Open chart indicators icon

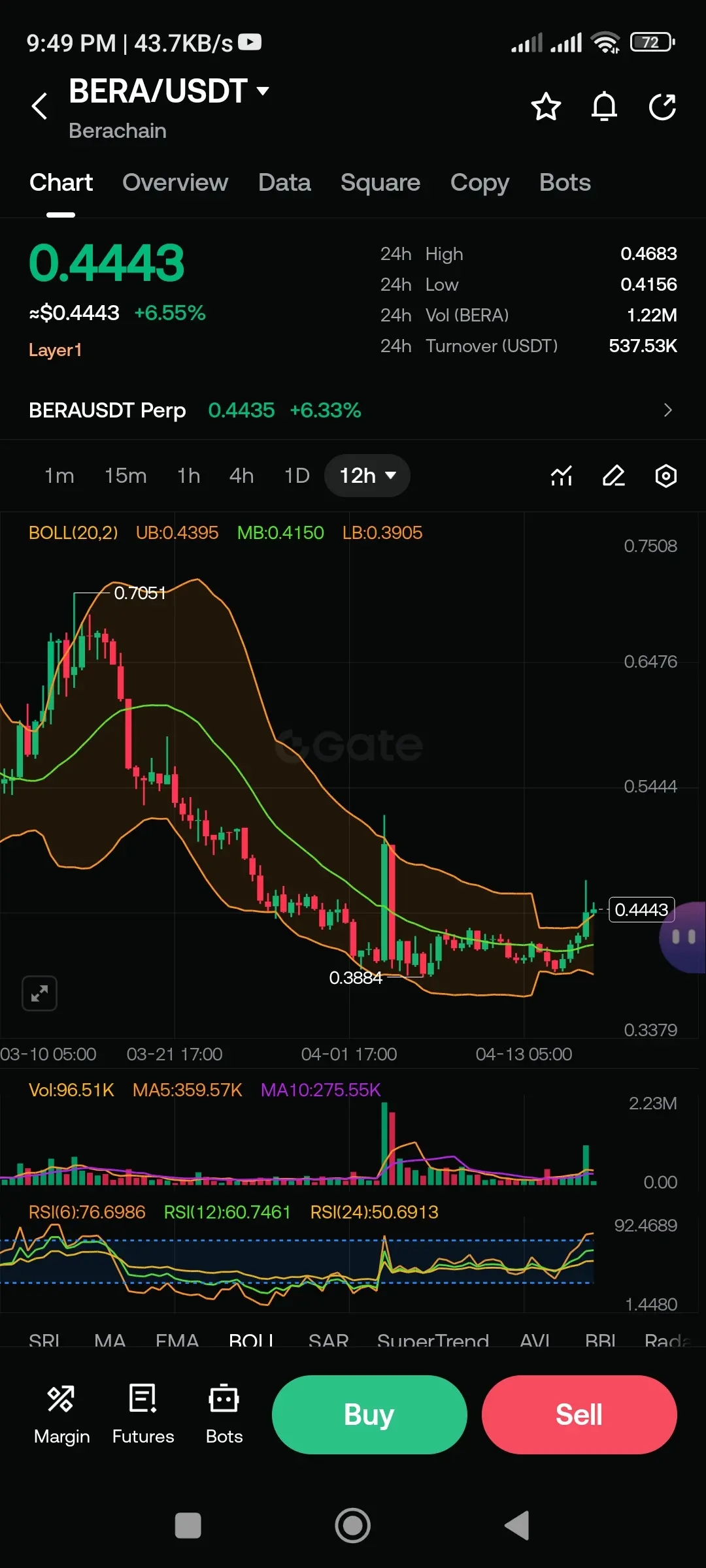click(x=562, y=476)
